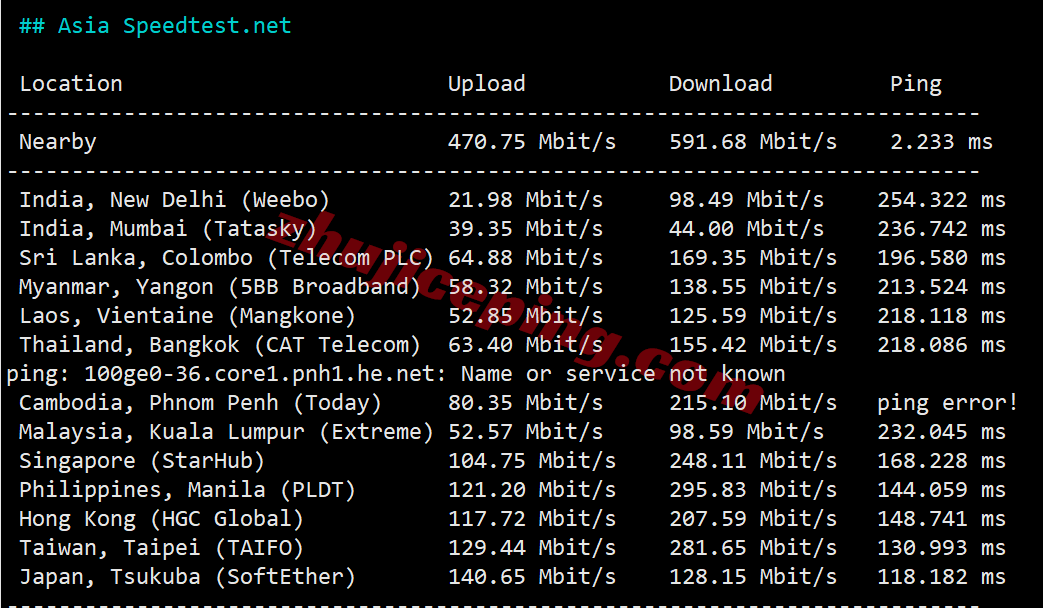Click Singapore (StarHub) entry
The height and width of the screenshot is (608, 1043).
[x=142, y=461]
